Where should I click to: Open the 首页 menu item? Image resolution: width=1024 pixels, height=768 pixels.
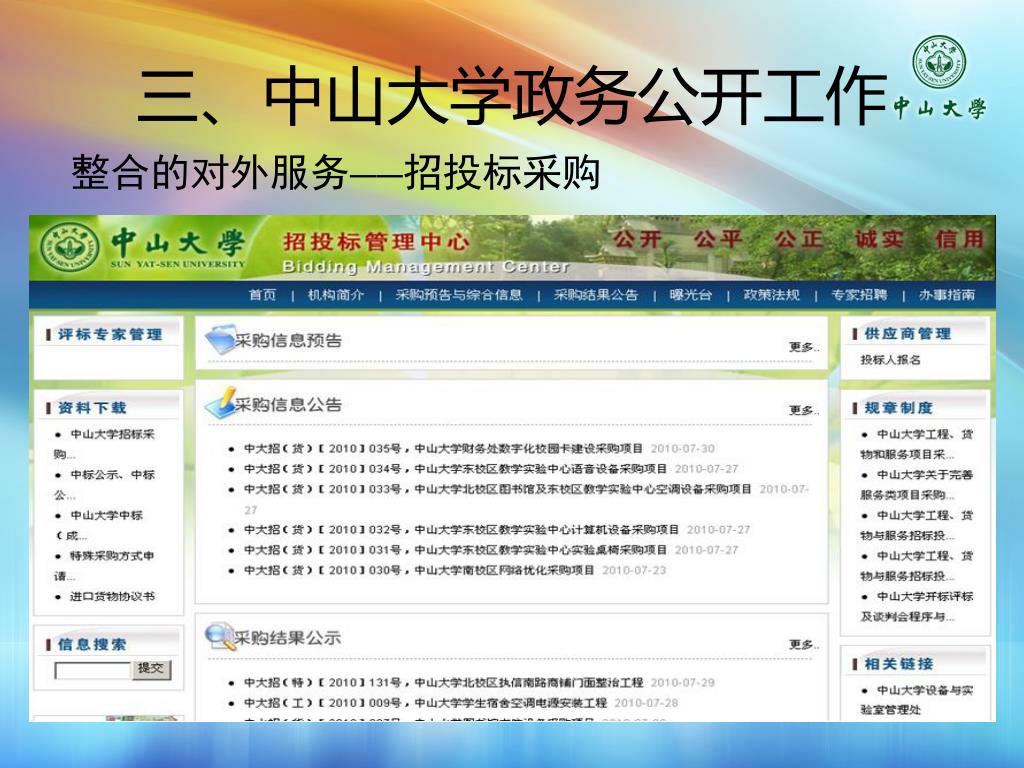pos(263,295)
